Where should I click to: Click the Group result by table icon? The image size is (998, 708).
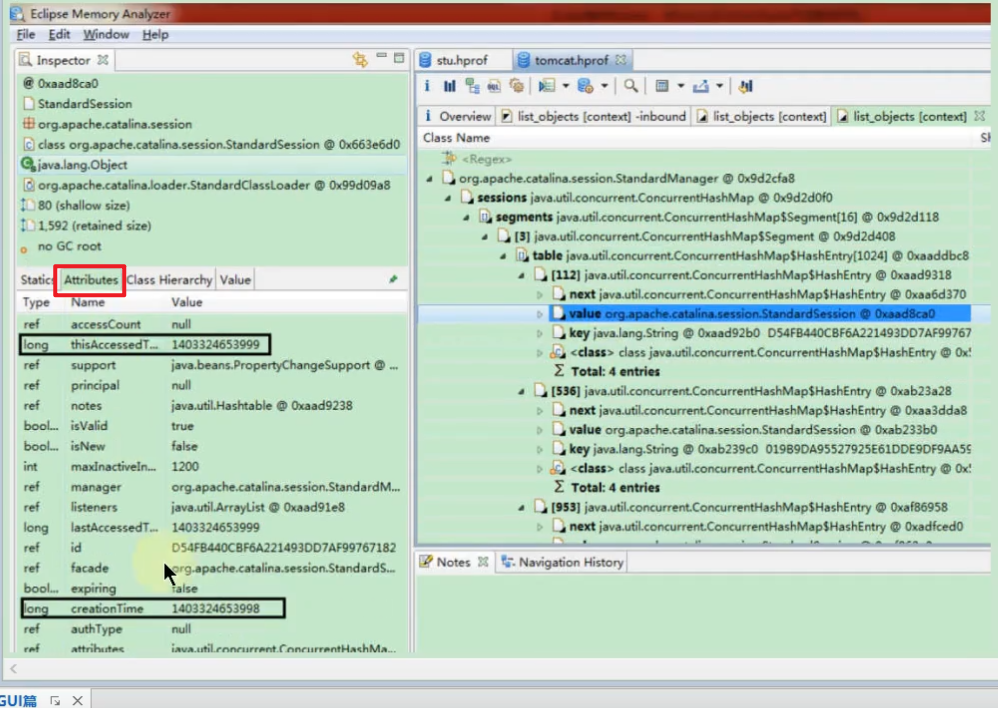click(x=662, y=86)
